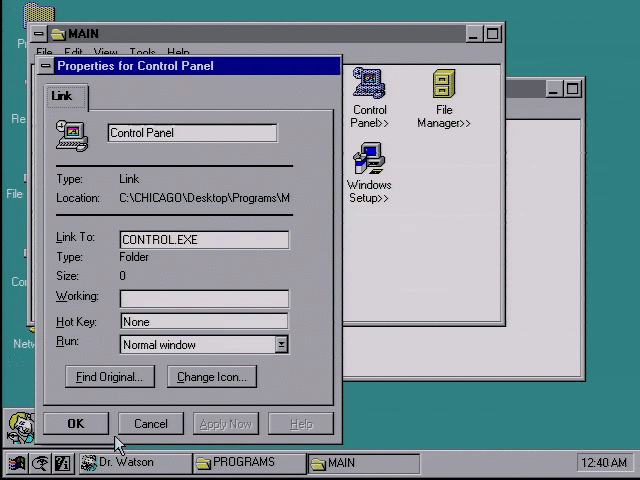
Task: Confirm with the OK button
Action: pyautogui.click(x=76, y=424)
